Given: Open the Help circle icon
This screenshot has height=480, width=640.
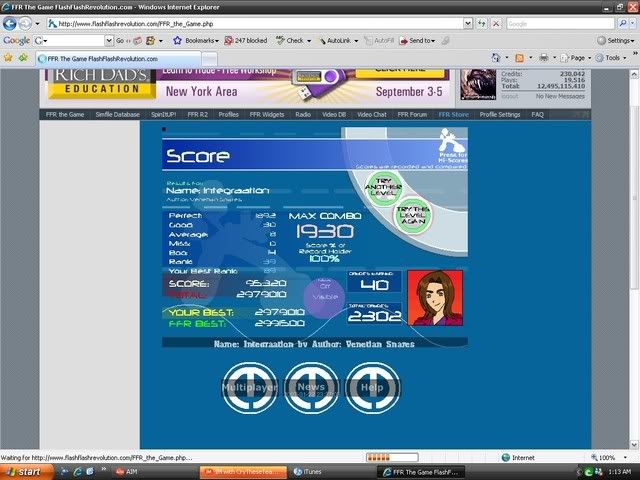Looking at the screenshot, I should (x=372, y=385).
